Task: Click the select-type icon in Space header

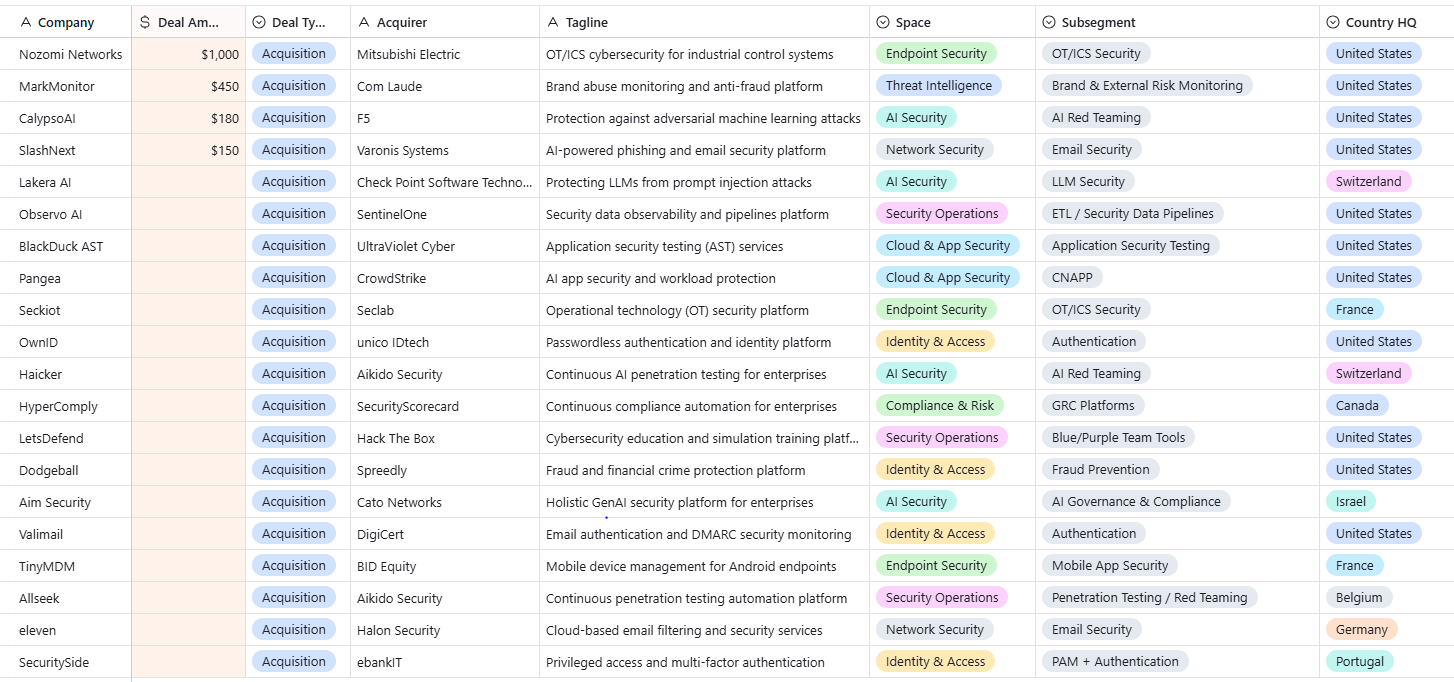Action: coord(883,22)
